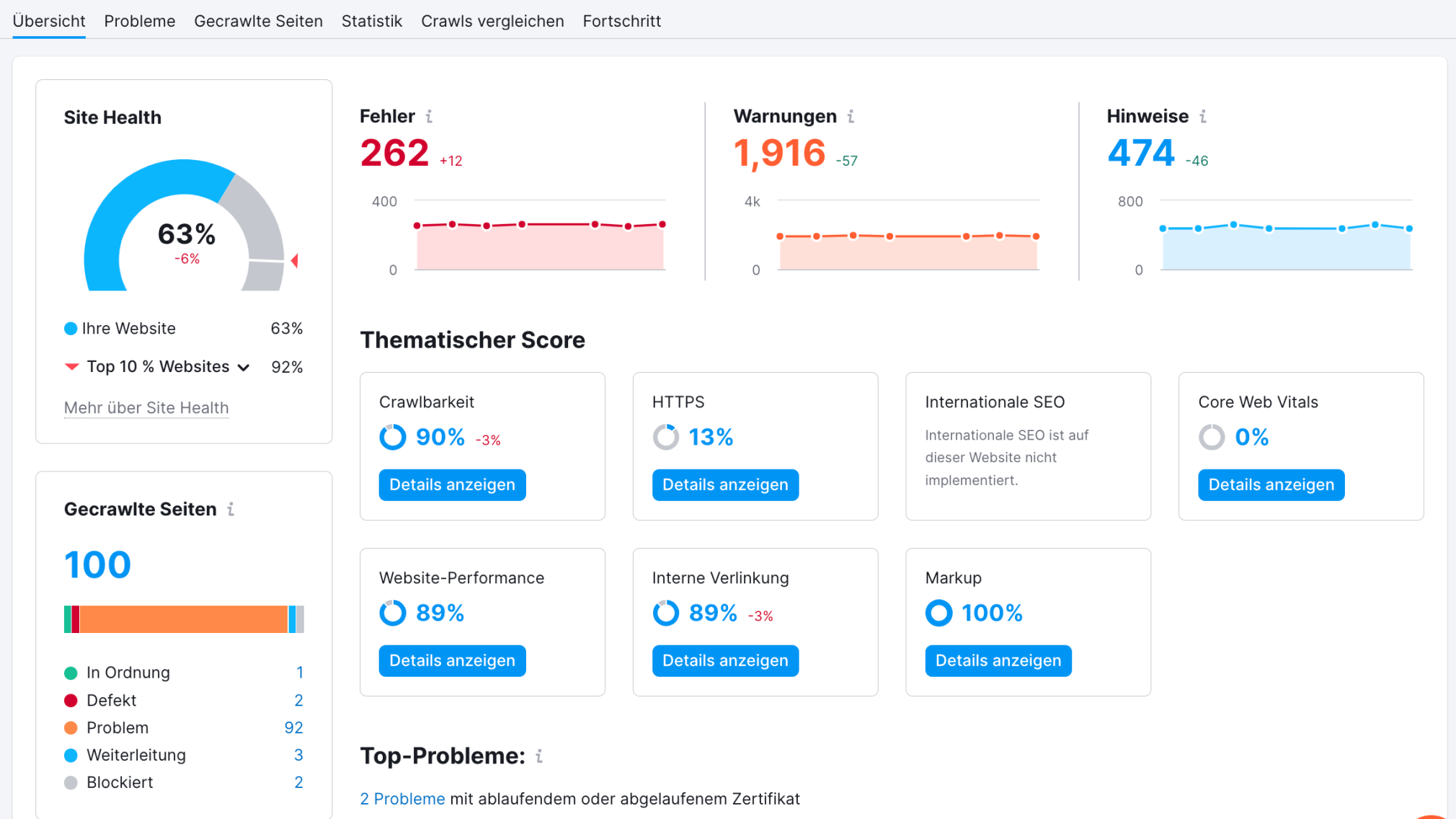
Task: Click info icon next to Gecrawlte Seiten
Action: [x=231, y=509]
